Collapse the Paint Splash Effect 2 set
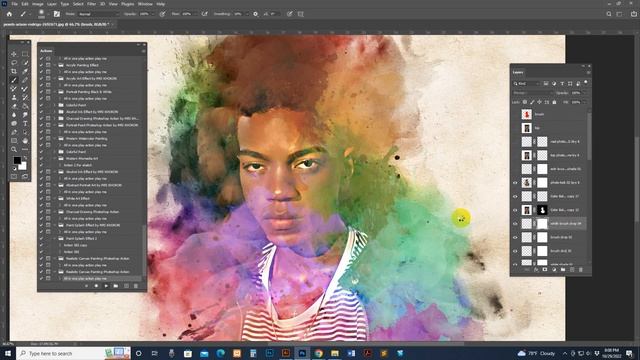This screenshot has width=640, height=360. coord(55,239)
